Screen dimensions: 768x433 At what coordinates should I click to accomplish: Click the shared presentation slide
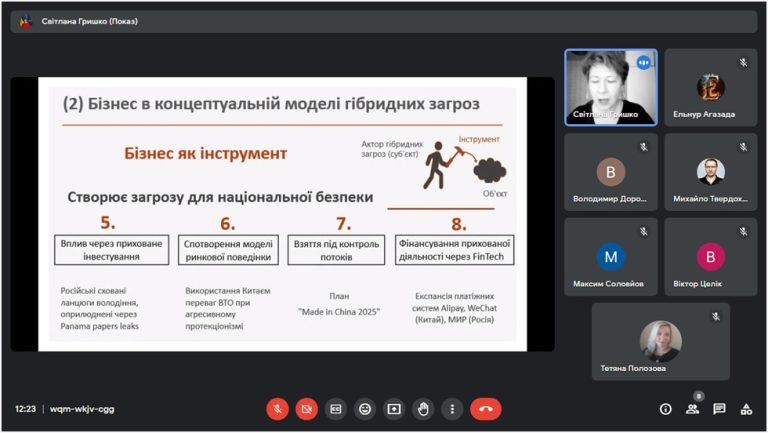coord(283,214)
